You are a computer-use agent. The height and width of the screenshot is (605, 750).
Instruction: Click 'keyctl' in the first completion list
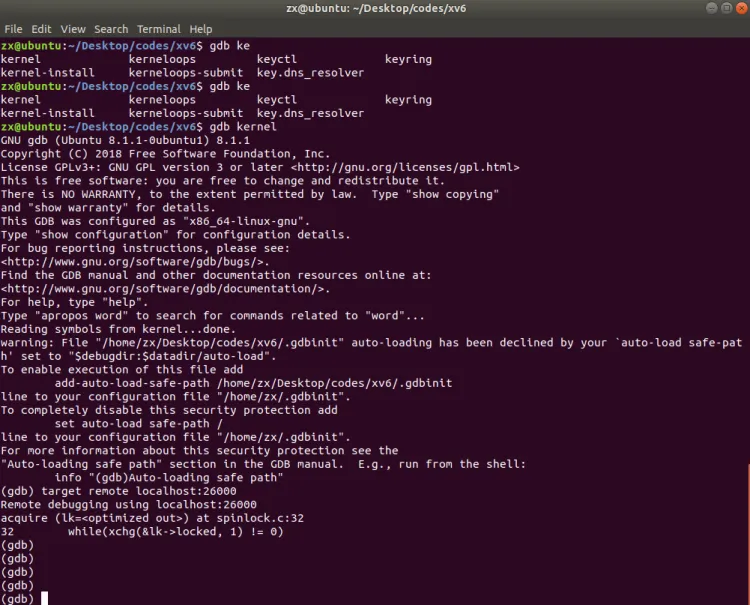click(x=276, y=59)
